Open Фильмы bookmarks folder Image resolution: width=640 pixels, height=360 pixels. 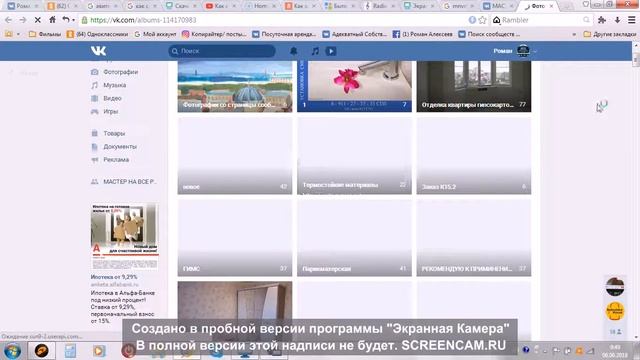45,34
